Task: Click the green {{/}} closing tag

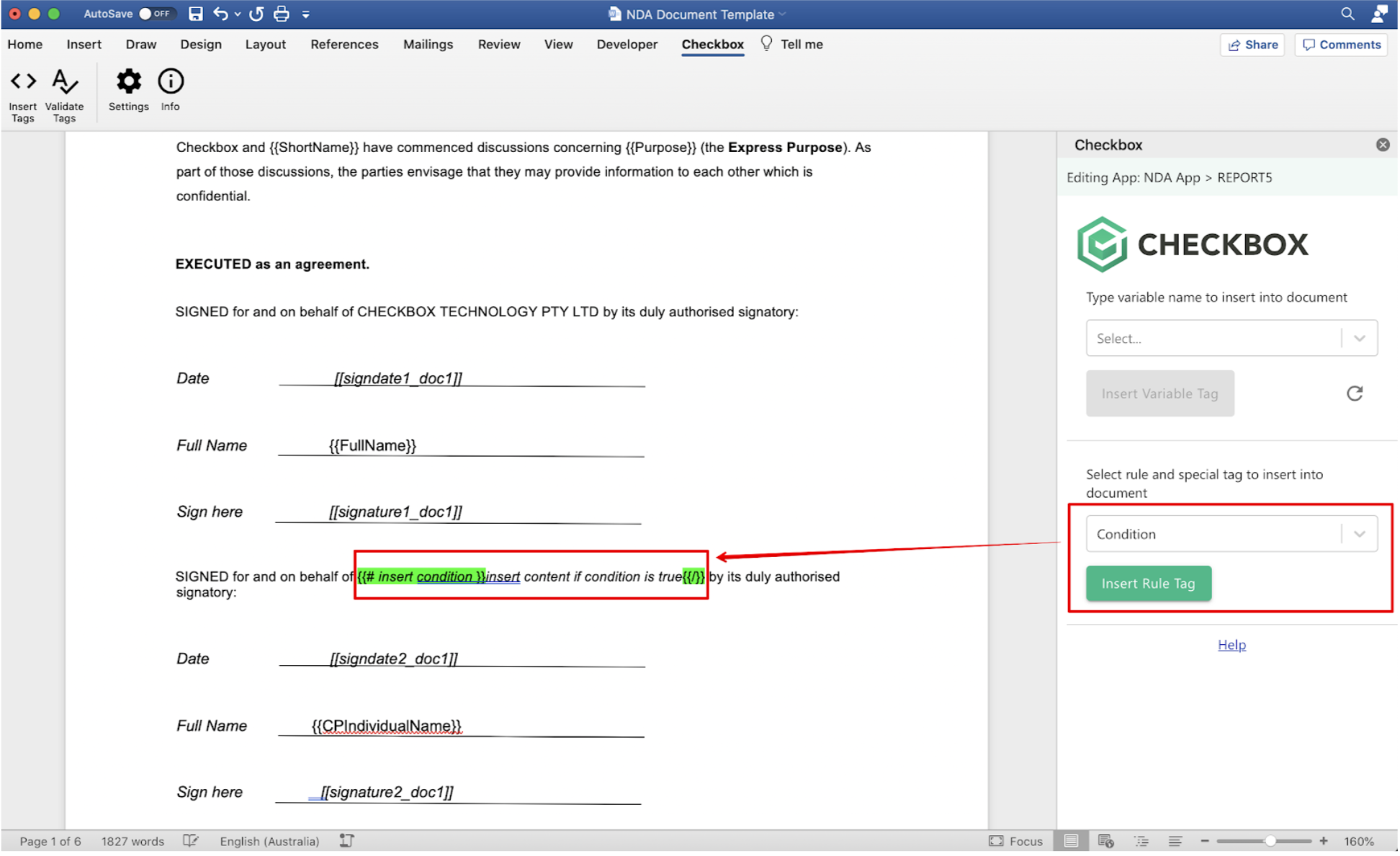Action: click(693, 576)
